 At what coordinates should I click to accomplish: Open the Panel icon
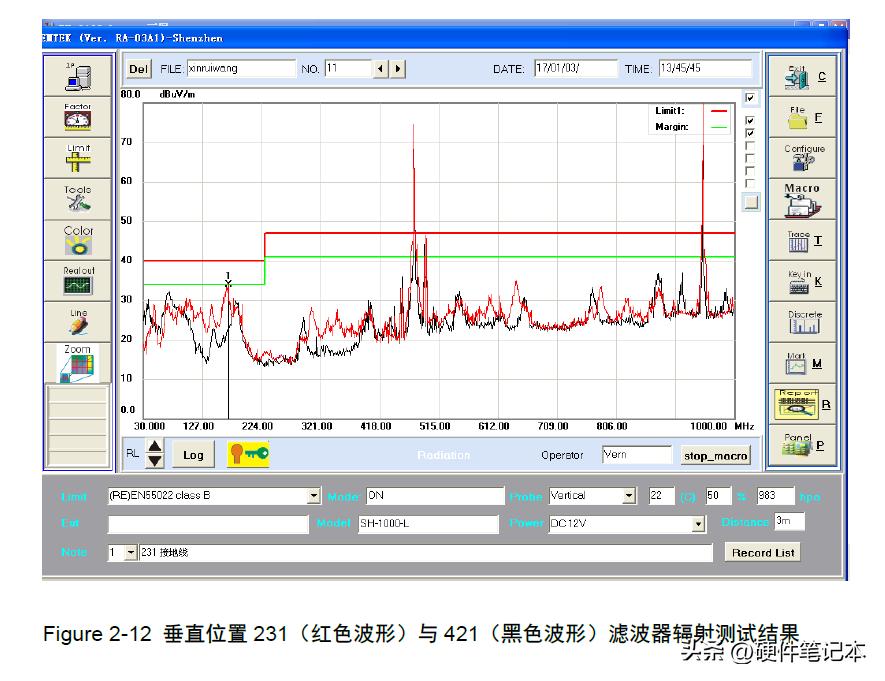coord(802,445)
